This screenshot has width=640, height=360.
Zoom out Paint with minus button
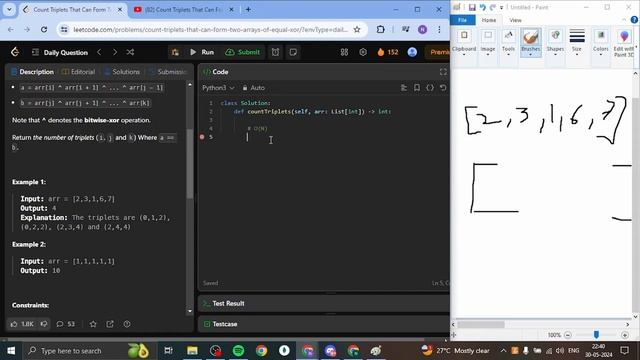[x=567, y=335]
